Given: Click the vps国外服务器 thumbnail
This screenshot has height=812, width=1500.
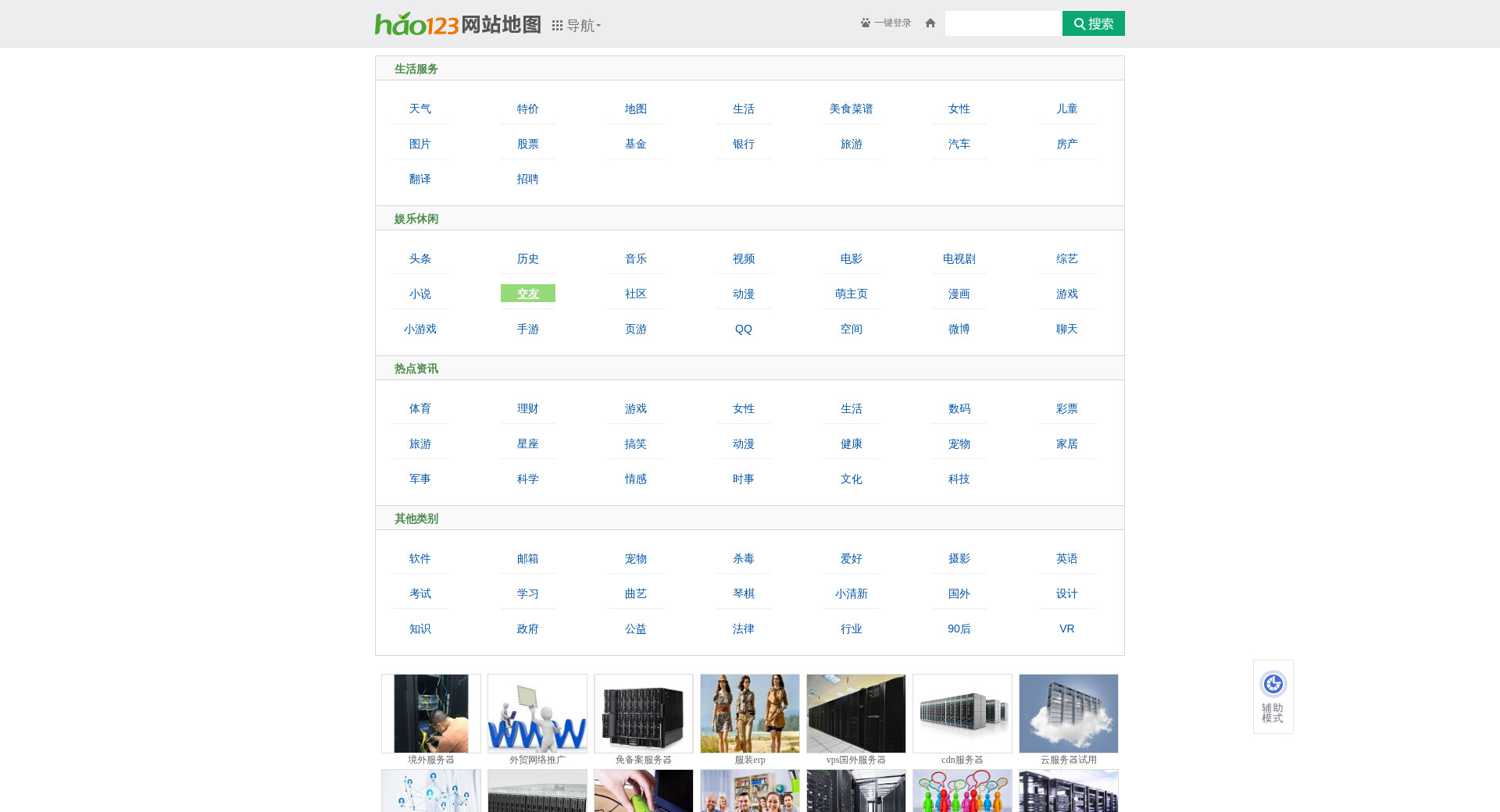Looking at the screenshot, I should (x=856, y=714).
